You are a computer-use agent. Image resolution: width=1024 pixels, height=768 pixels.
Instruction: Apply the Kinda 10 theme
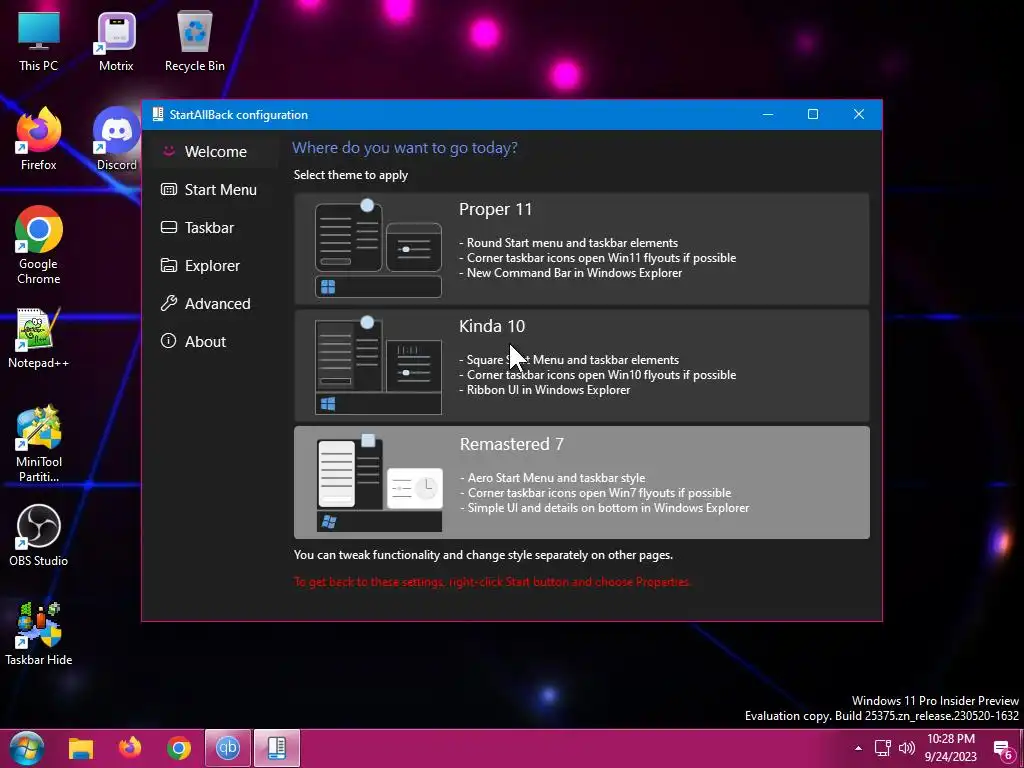[581, 365]
